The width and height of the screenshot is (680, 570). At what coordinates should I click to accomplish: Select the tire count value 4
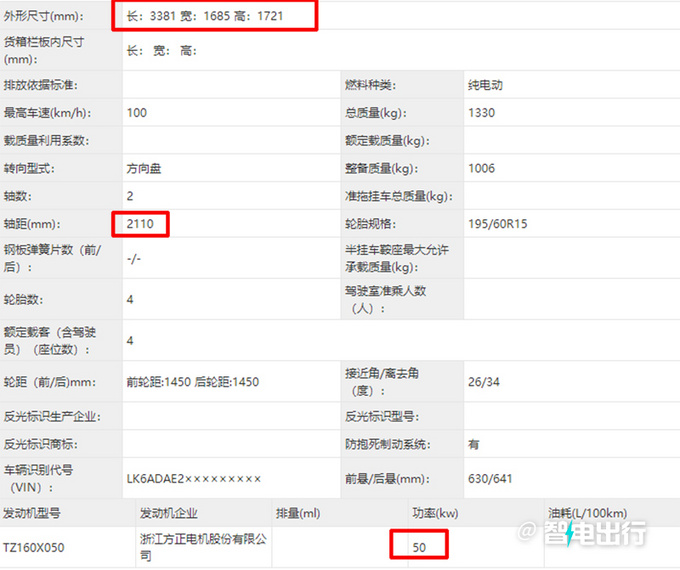tap(130, 299)
